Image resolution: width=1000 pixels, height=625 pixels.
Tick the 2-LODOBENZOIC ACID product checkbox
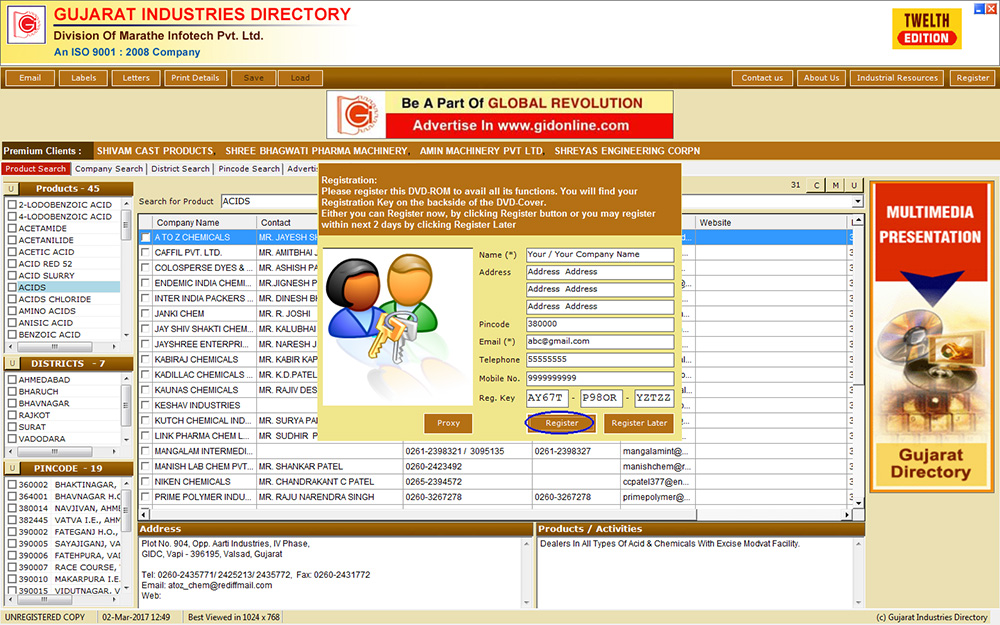pos(12,205)
